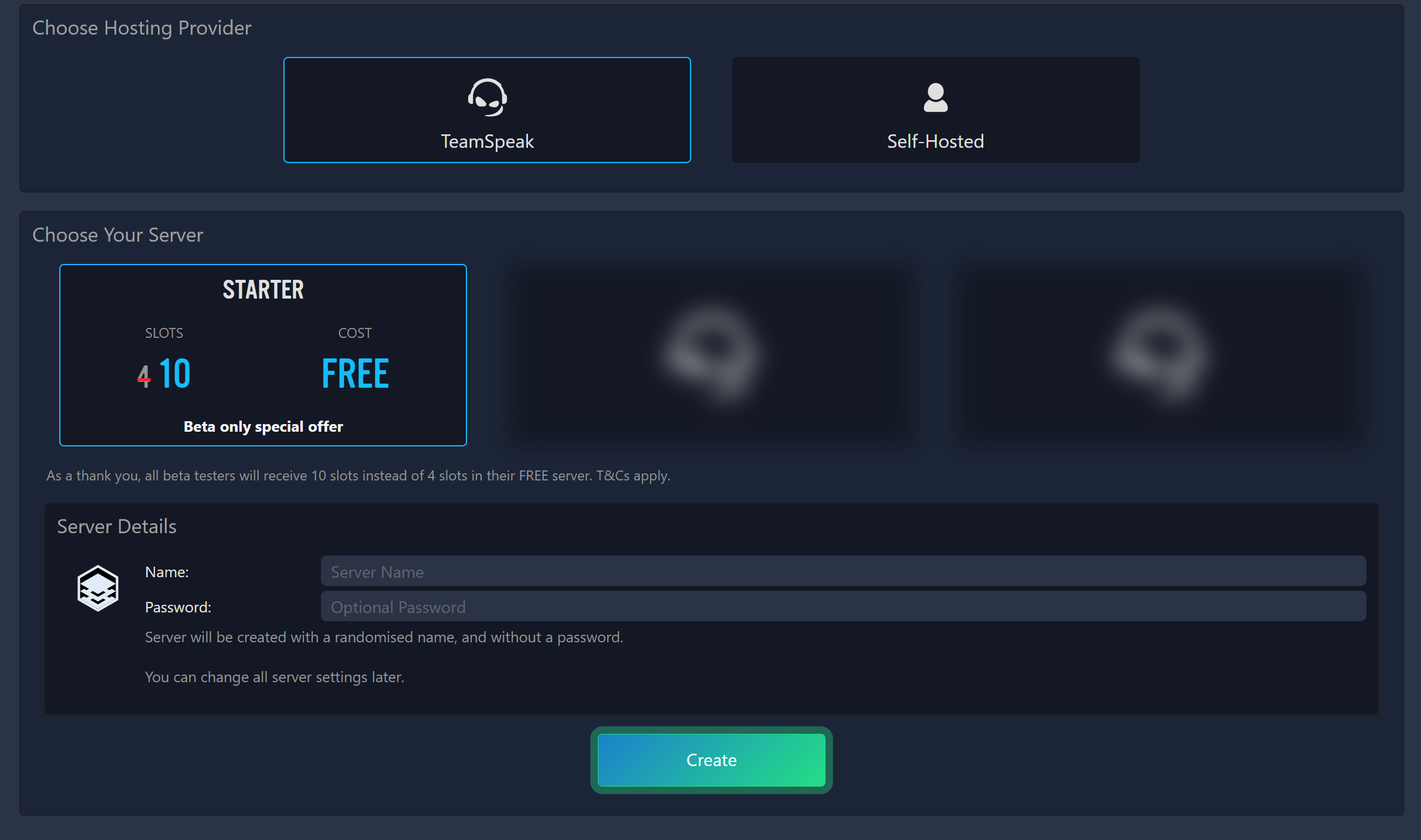1421x840 pixels.
Task: Choose the Self-Hosted provider card
Action: click(936, 110)
